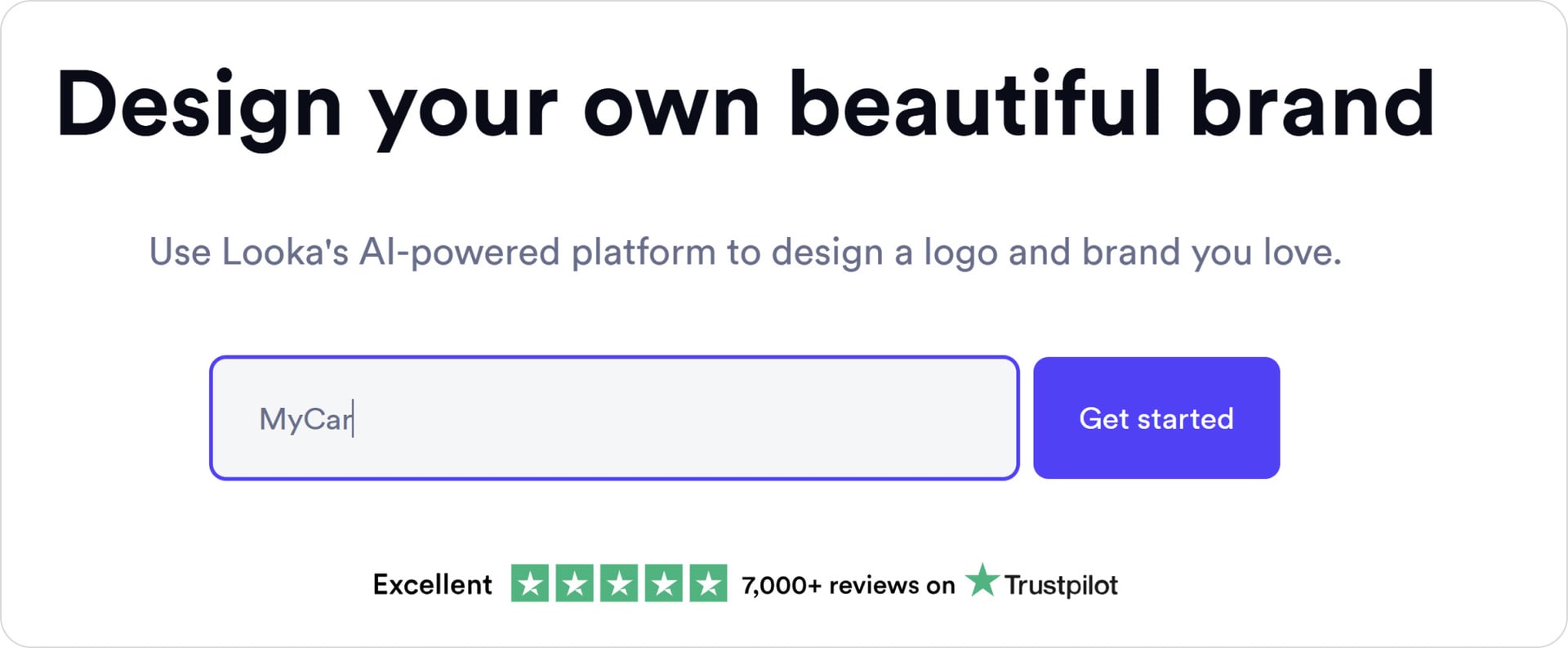1568x648 pixels.
Task: Click the first green Trustpilot rating star
Action: click(530, 583)
